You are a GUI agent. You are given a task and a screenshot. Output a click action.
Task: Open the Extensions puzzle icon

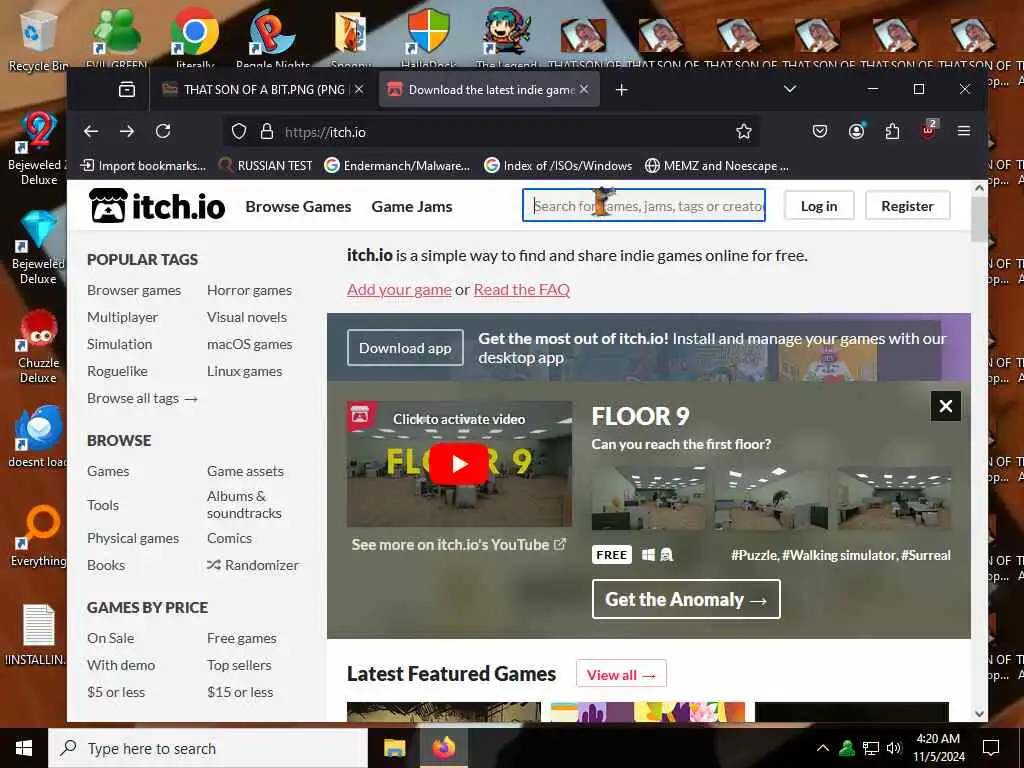click(892, 131)
